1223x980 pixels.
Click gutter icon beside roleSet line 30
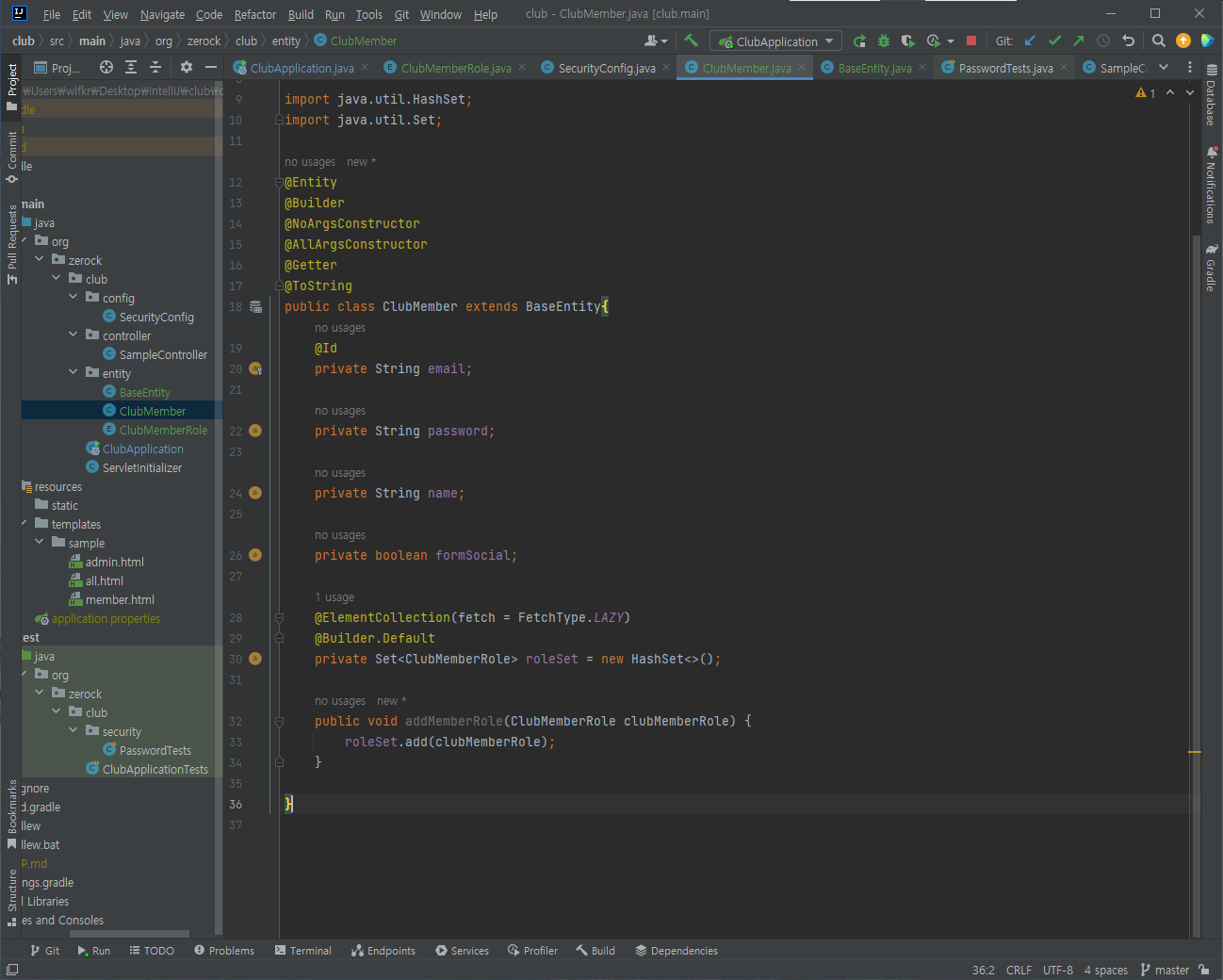pos(255,659)
